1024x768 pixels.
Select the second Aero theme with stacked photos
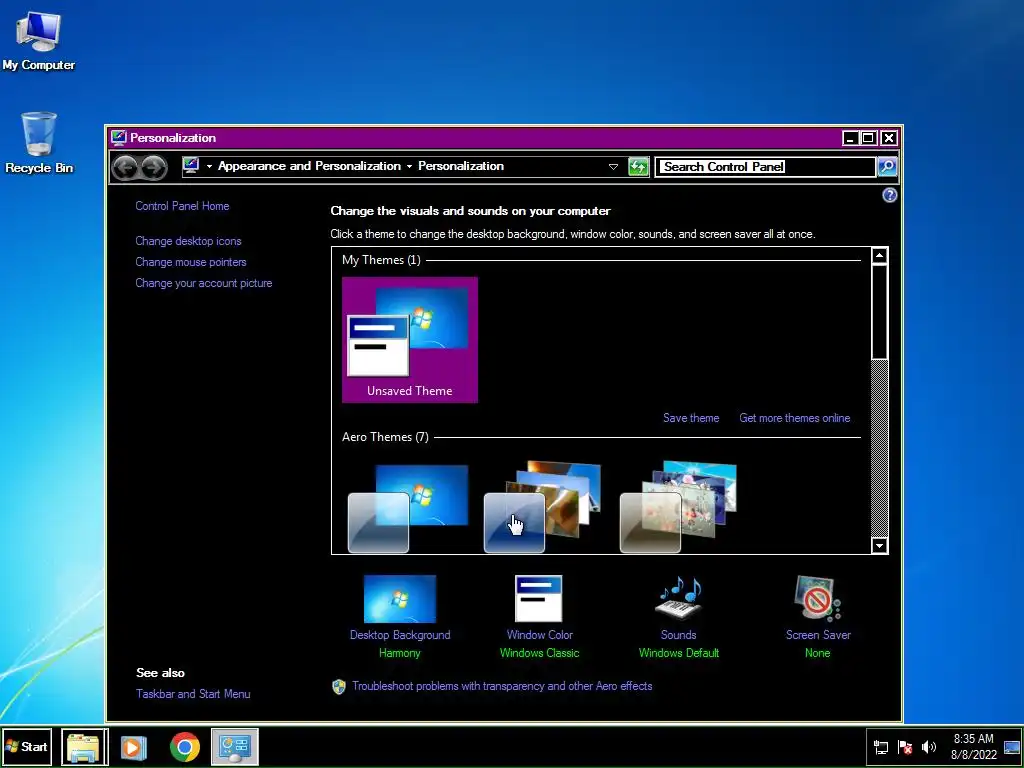pyautogui.click(x=543, y=507)
